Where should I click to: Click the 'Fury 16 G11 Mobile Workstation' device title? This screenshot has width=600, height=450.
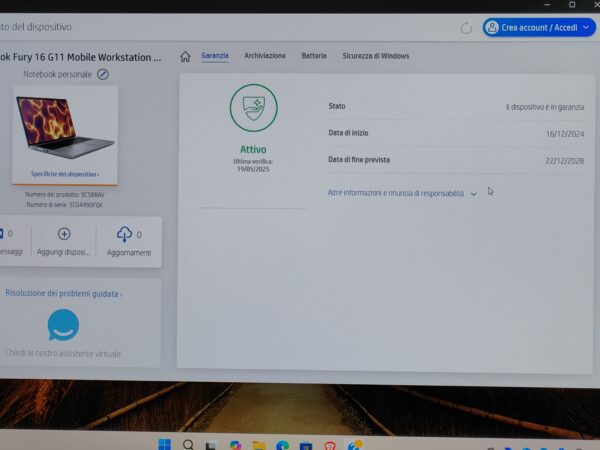click(x=80, y=57)
